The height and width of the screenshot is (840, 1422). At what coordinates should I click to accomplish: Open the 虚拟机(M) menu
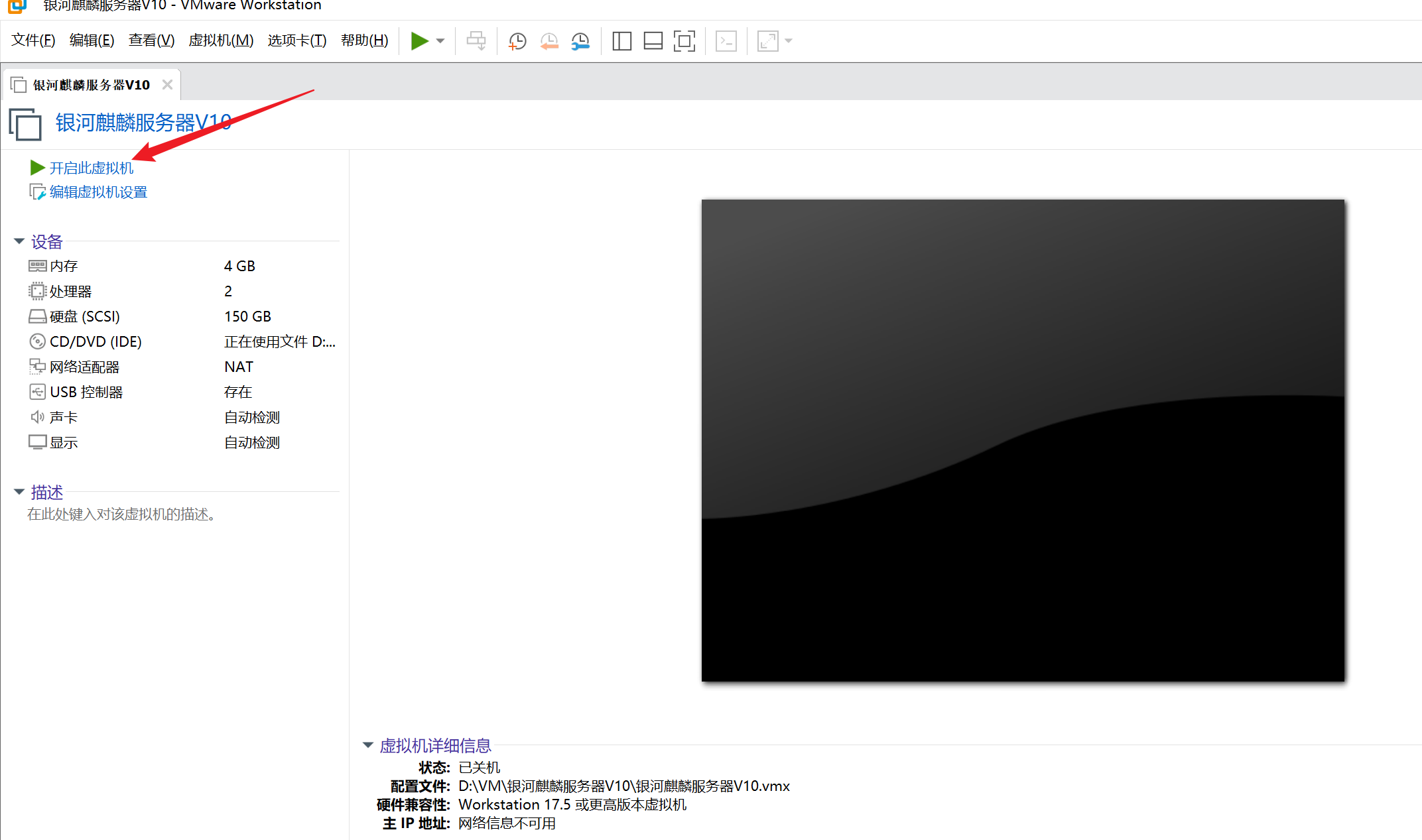(x=221, y=40)
